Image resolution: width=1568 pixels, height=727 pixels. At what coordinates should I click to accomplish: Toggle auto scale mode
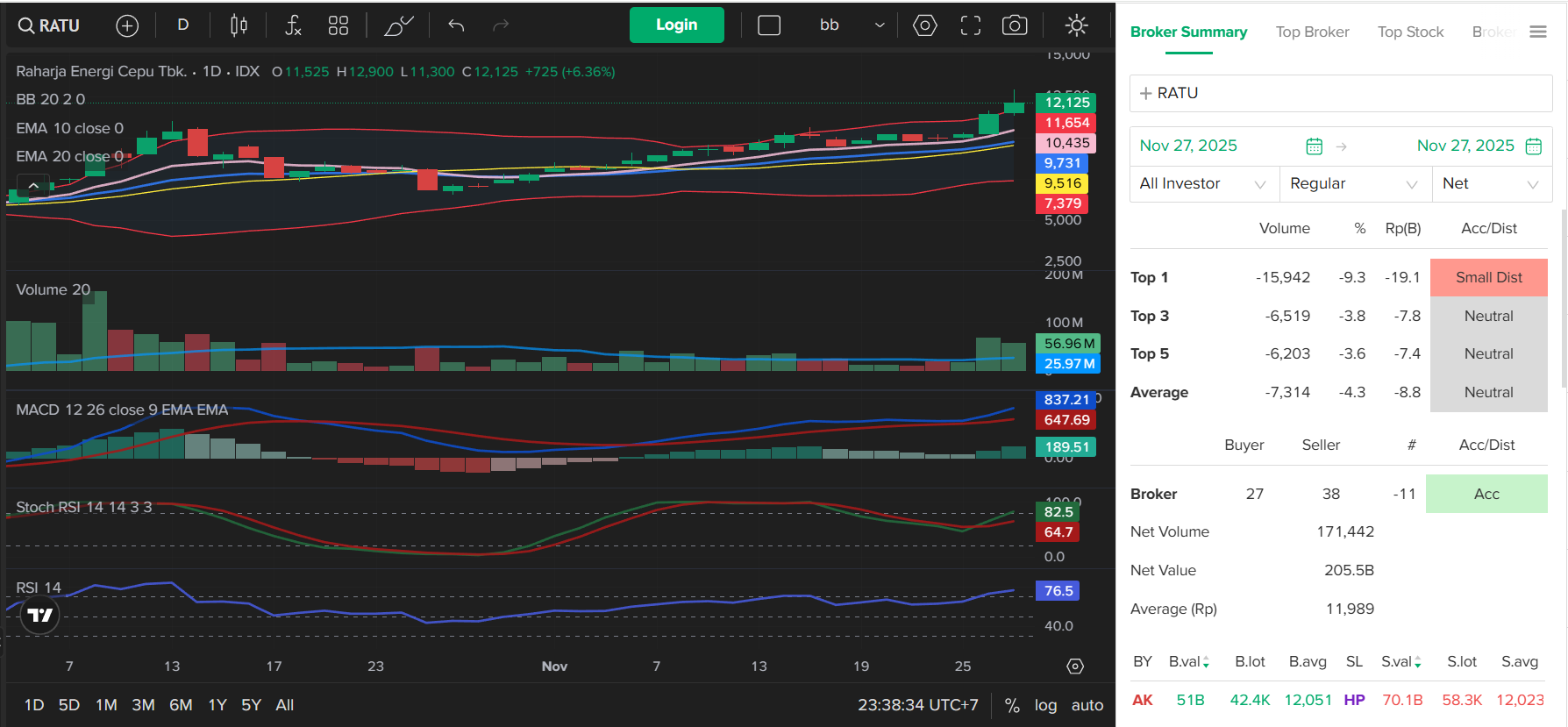(1087, 705)
